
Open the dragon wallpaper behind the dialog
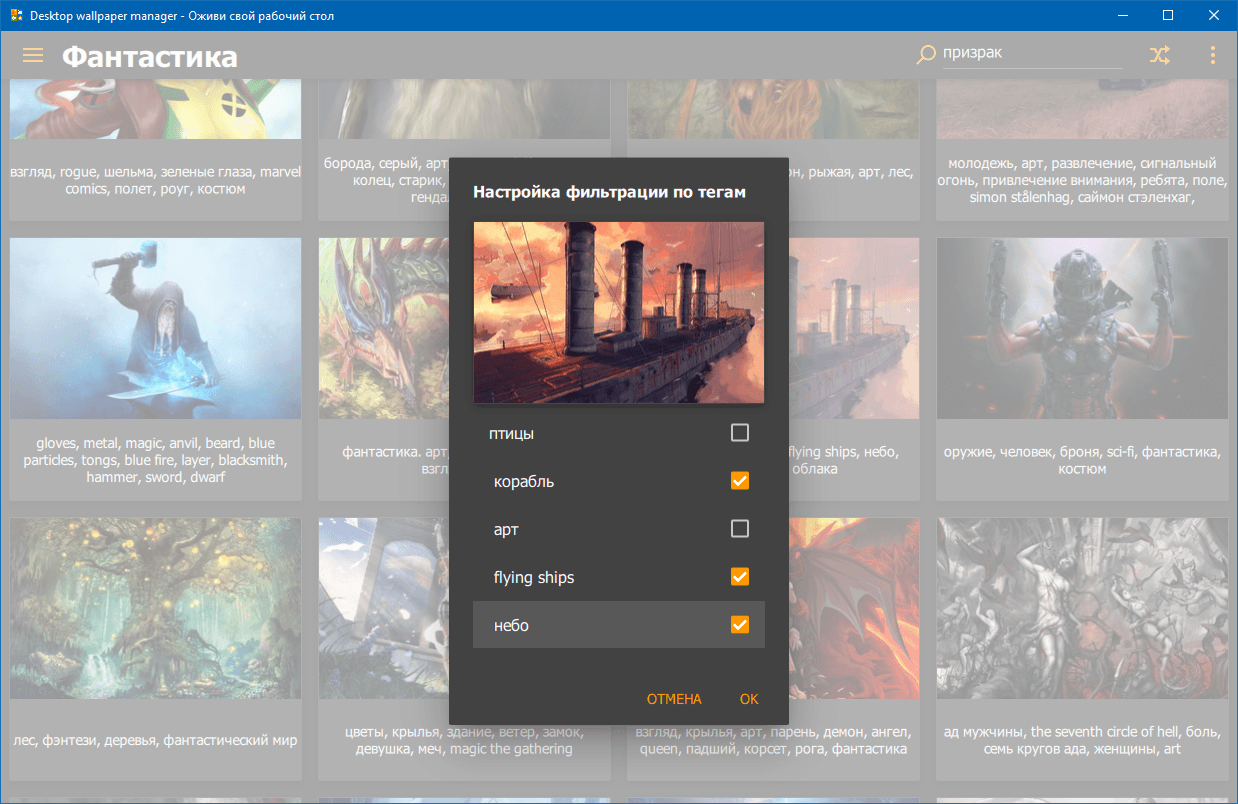(x=384, y=328)
